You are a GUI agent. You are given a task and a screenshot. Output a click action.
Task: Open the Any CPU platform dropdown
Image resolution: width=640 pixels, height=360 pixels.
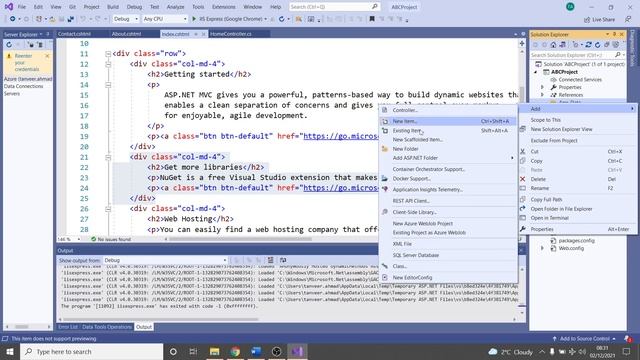coord(165,19)
